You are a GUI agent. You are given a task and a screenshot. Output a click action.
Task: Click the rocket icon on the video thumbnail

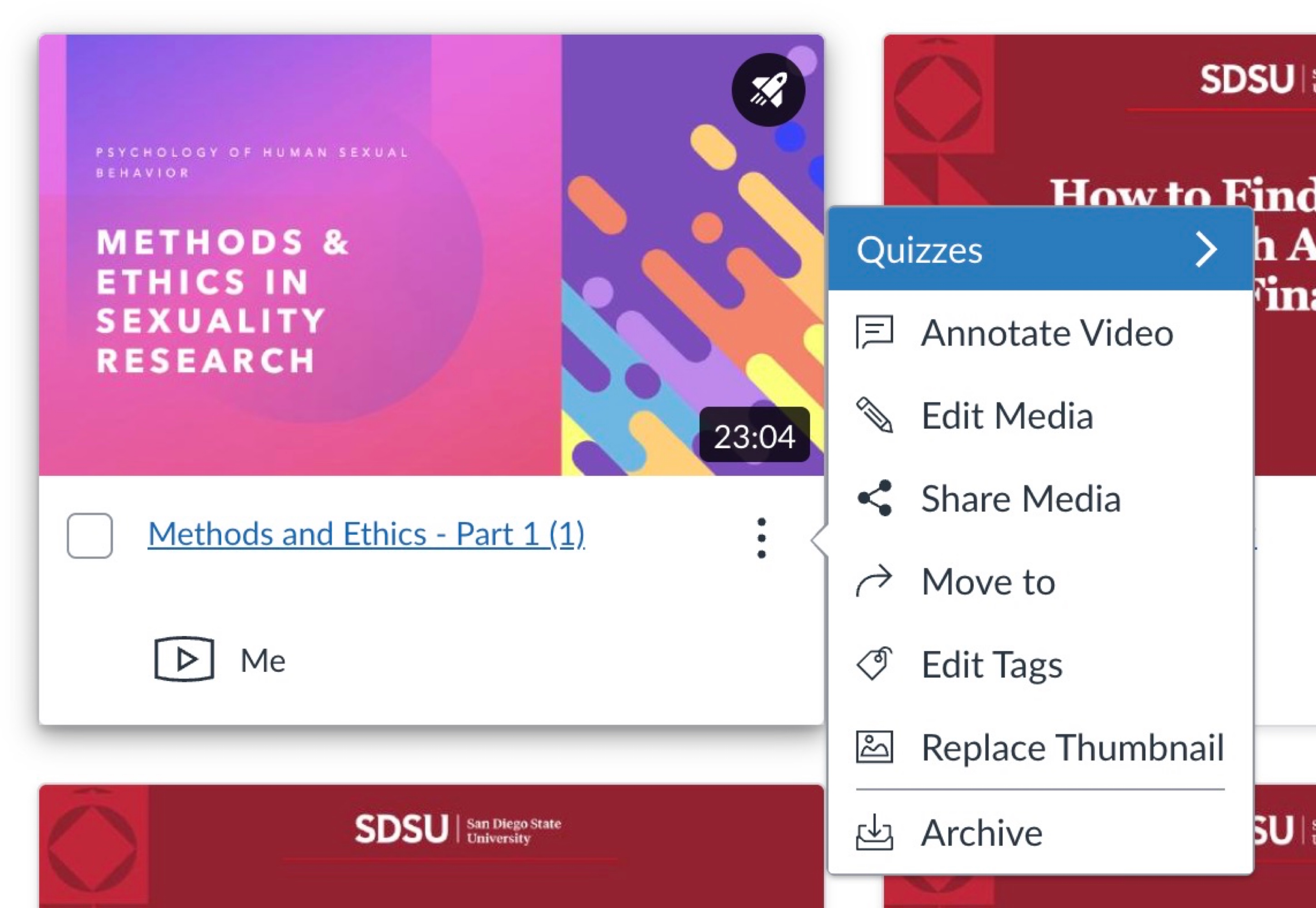pos(767,90)
